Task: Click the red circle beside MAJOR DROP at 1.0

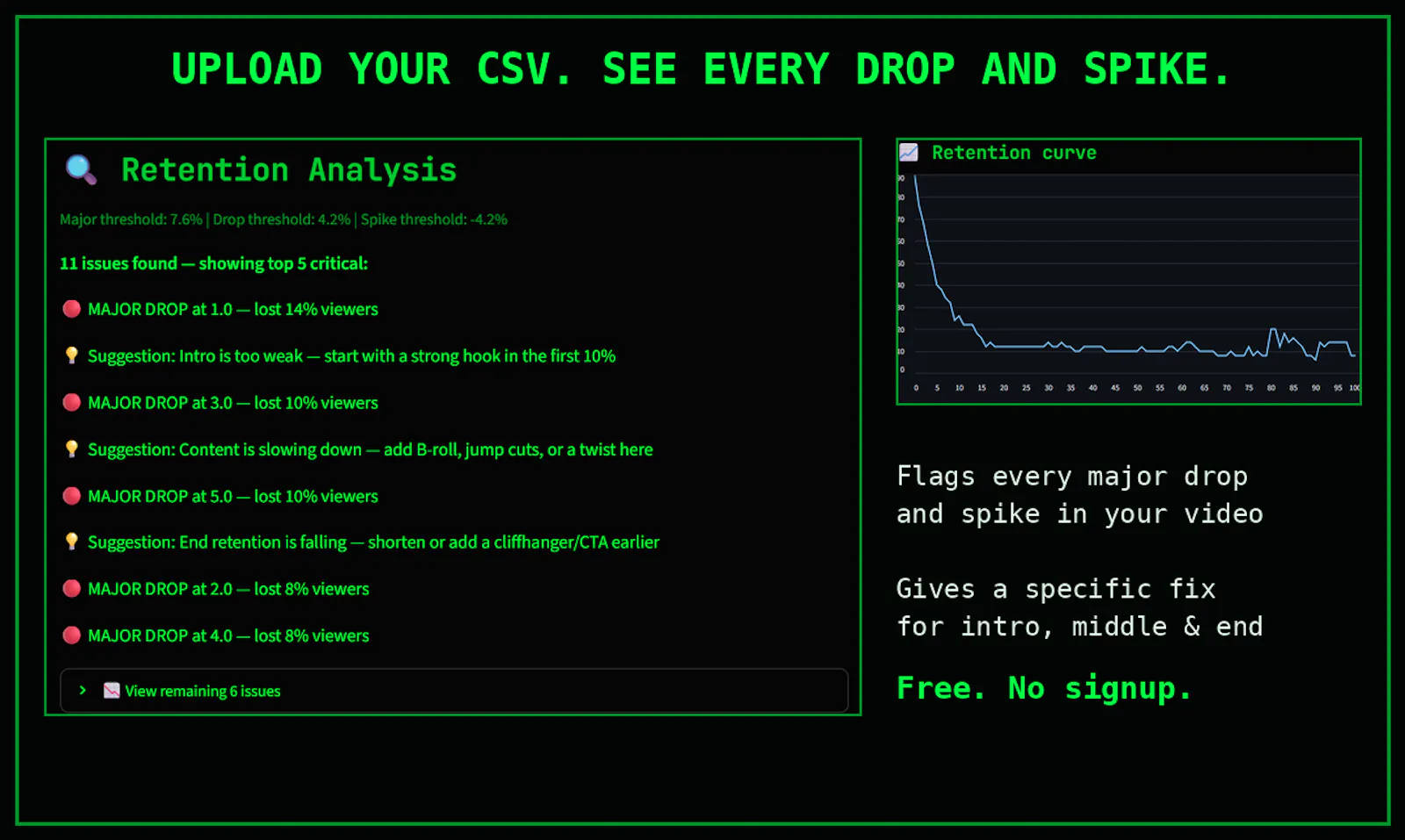Action: coord(72,309)
